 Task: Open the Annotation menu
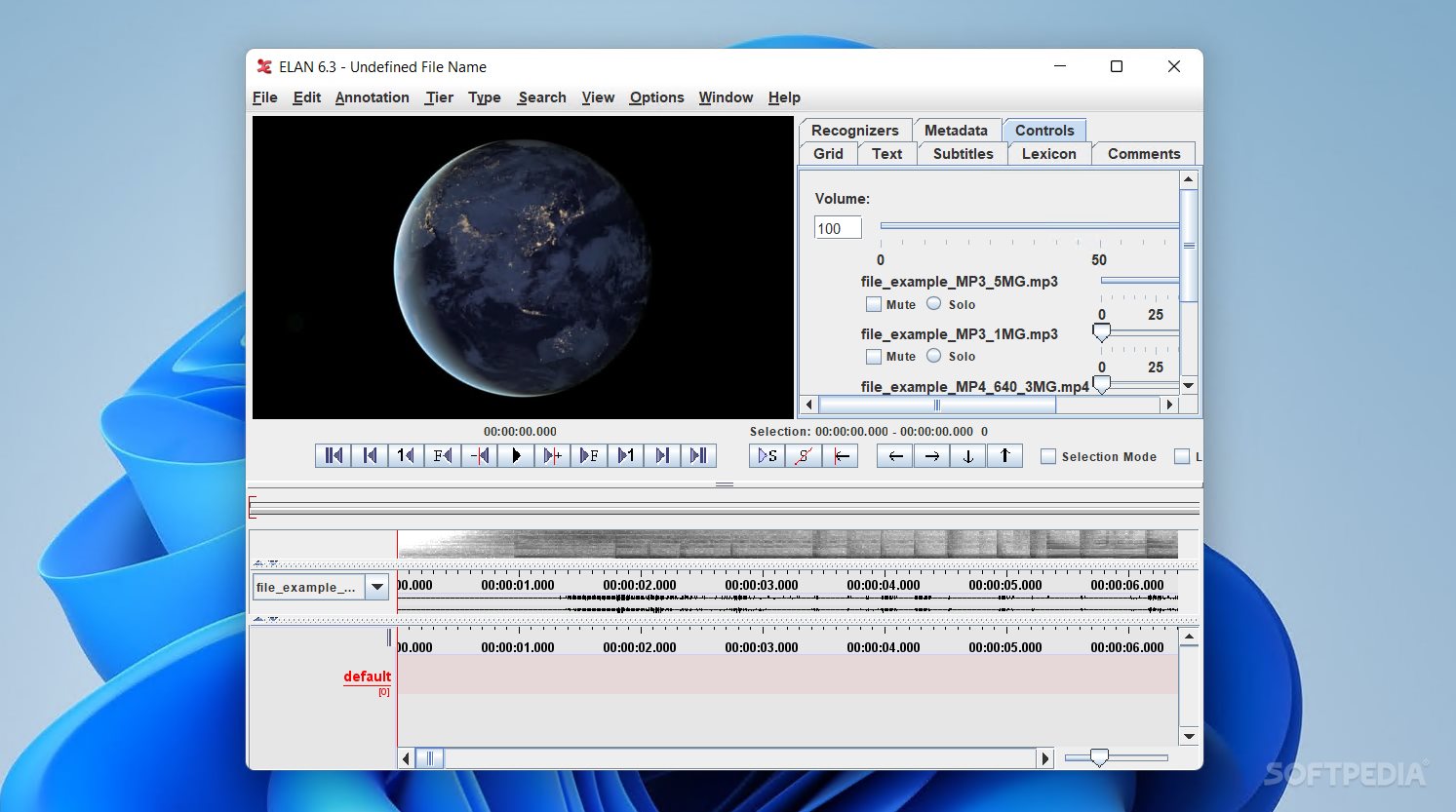click(x=372, y=97)
